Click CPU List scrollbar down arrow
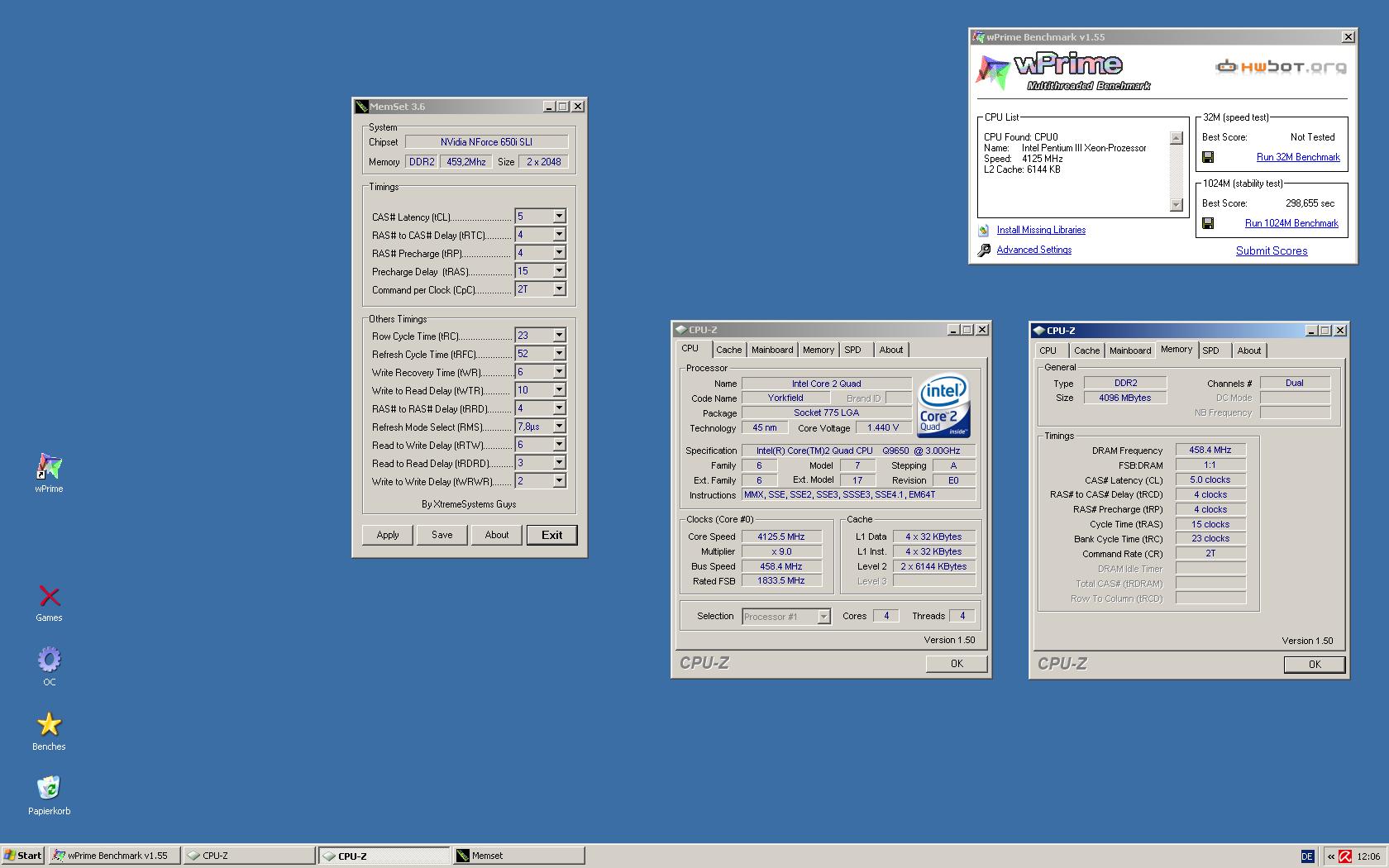Viewport: 1389px width, 868px height. pos(1177,205)
